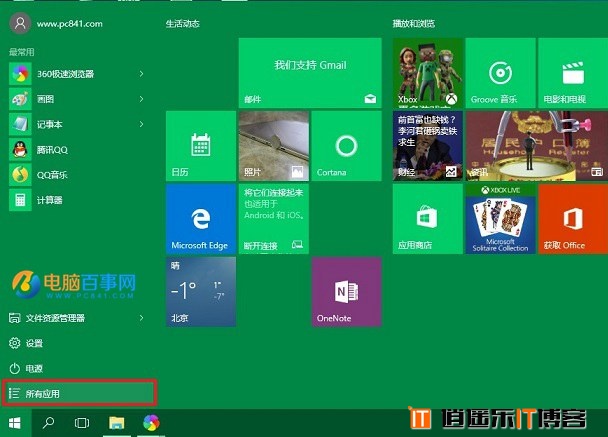Launch the OneNote tile
Screen dimensions: 608x437
[347, 292]
